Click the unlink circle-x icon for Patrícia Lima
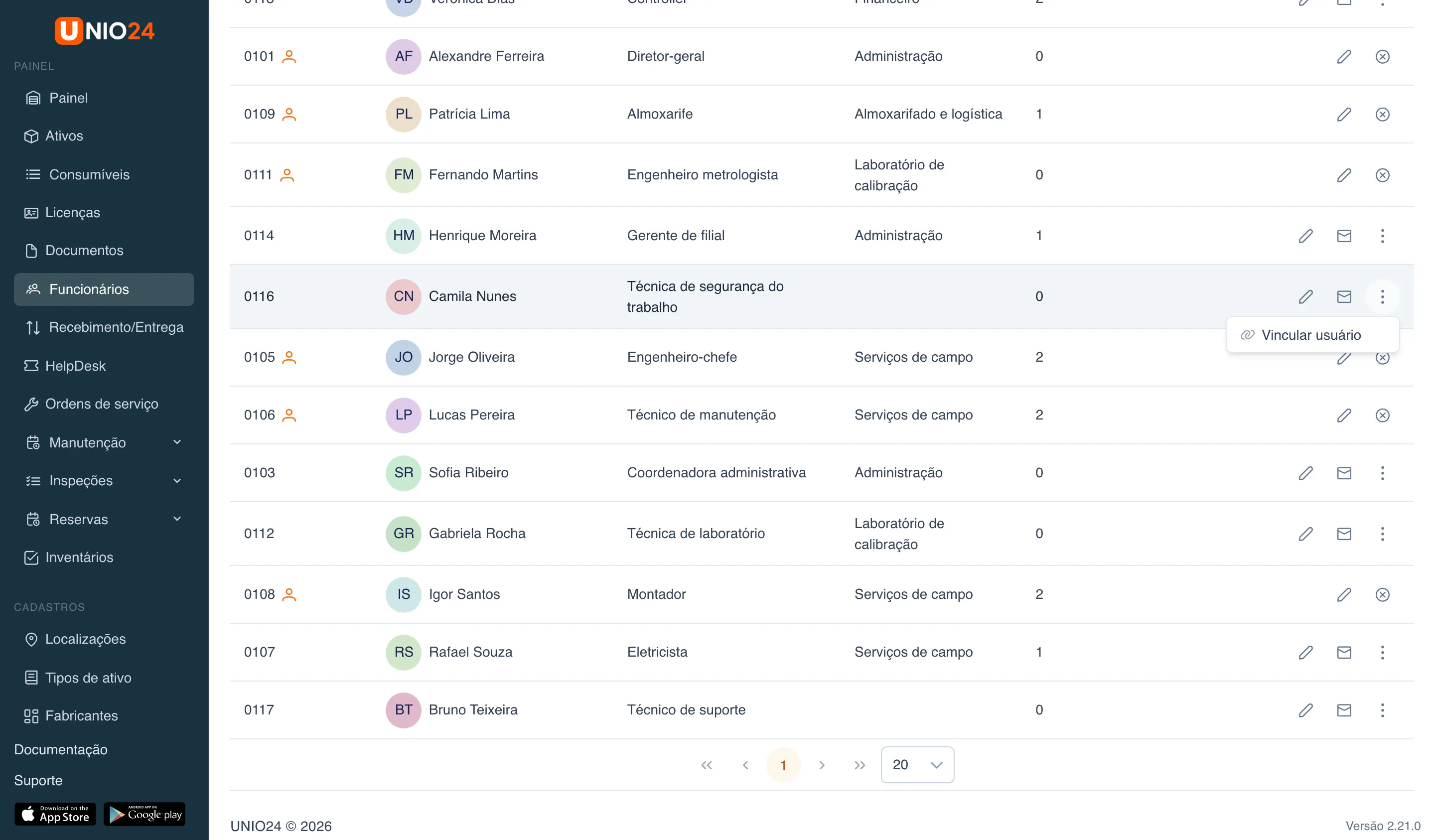The height and width of the screenshot is (840, 1435). point(1382,114)
